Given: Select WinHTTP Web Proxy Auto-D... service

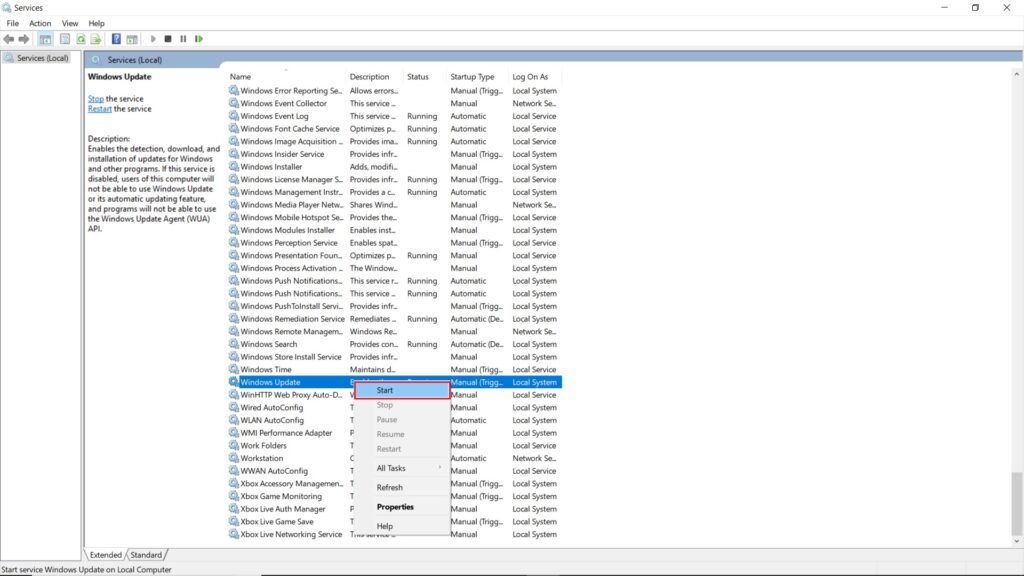Looking at the screenshot, I should point(394,395).
